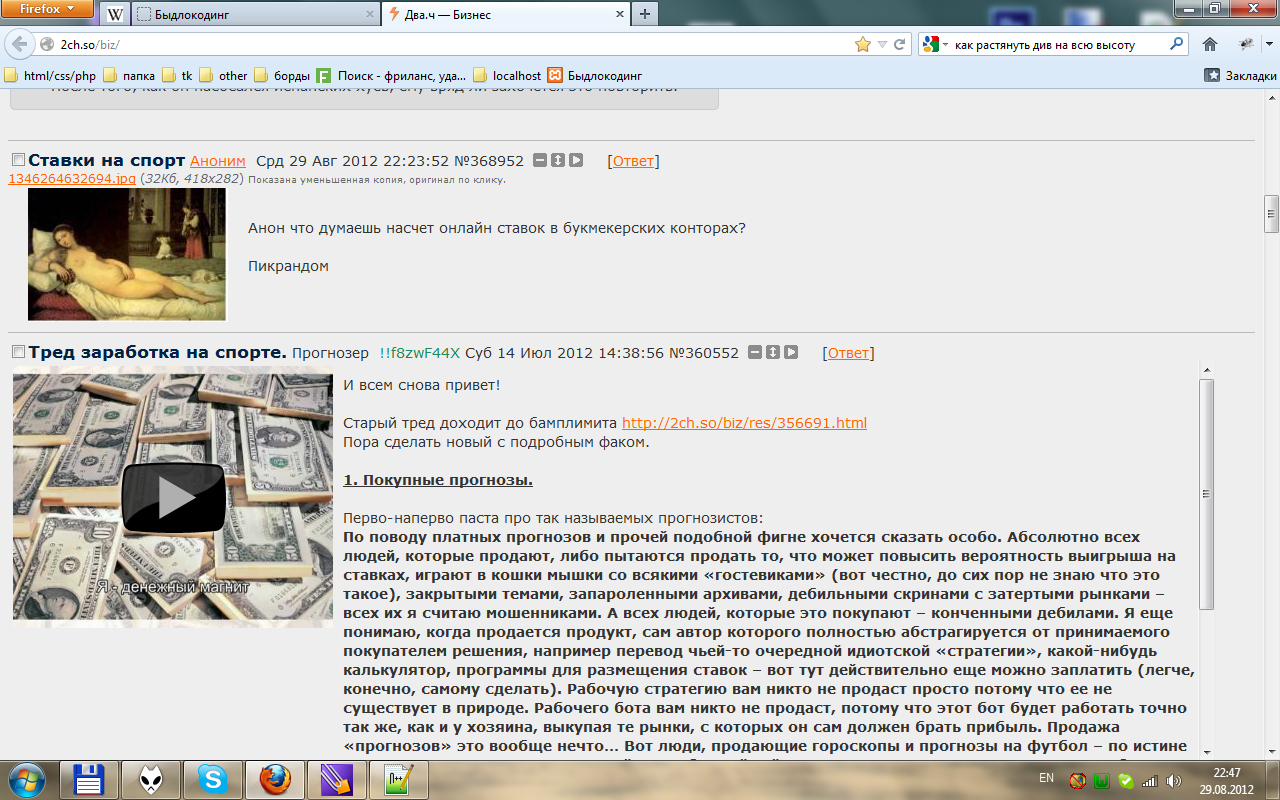Click the search box with как растянуть див
Image resolution: width=1280 pixels, height=800 pixels.
[1055, 45]
